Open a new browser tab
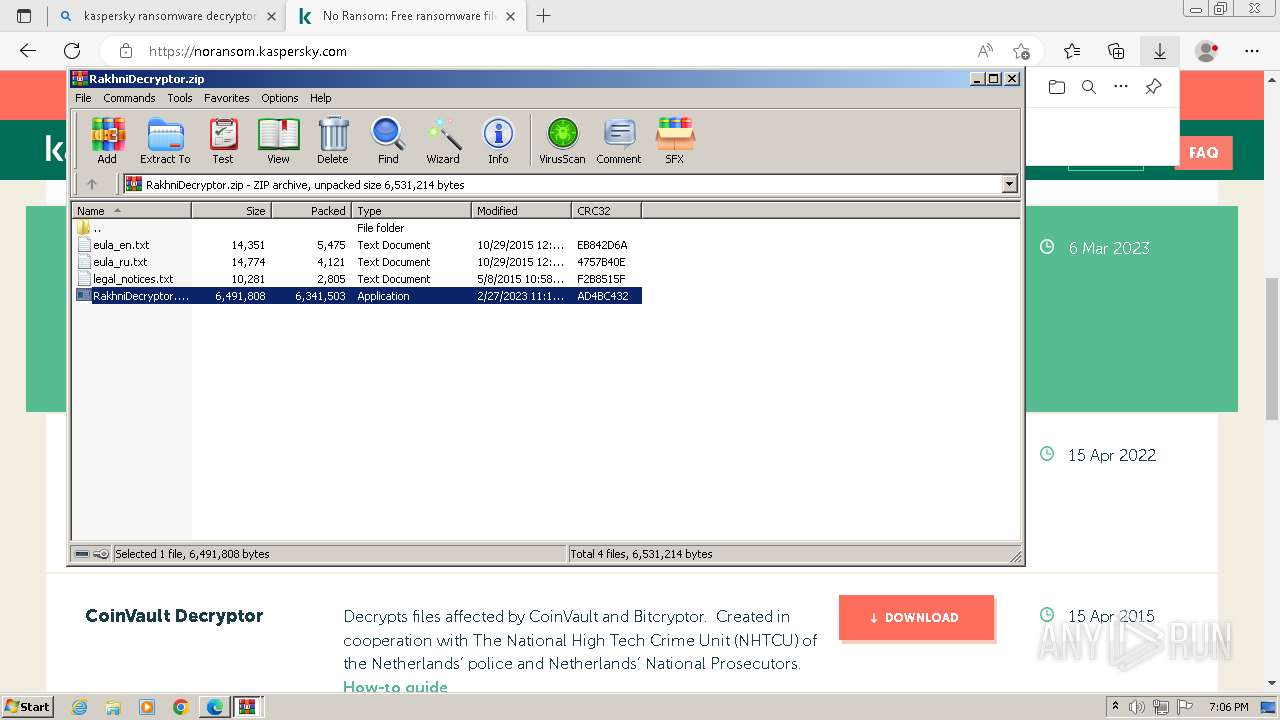The width and height of the screenshot is (1280, 720). (x=544, y=16)
